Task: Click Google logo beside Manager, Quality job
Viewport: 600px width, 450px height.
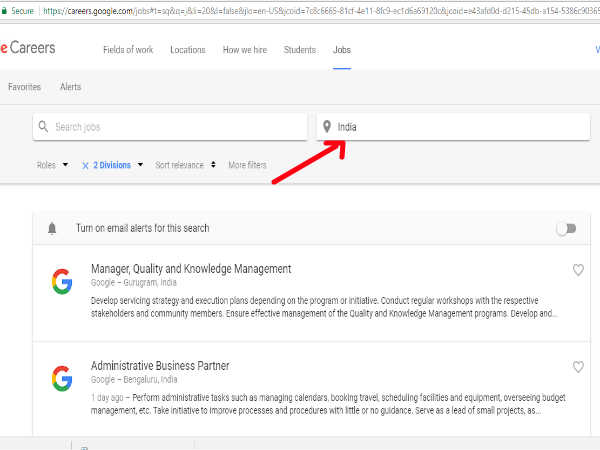Action: (62, 282)
